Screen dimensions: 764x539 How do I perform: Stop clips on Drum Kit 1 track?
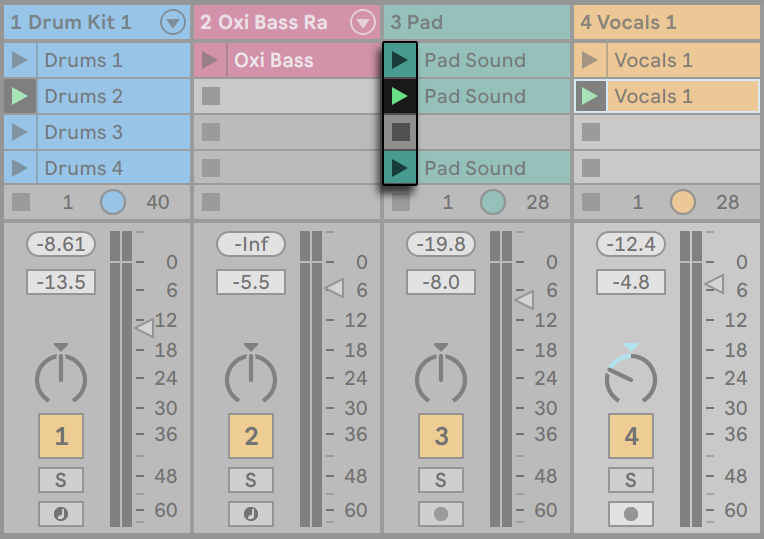click(21, 202)
